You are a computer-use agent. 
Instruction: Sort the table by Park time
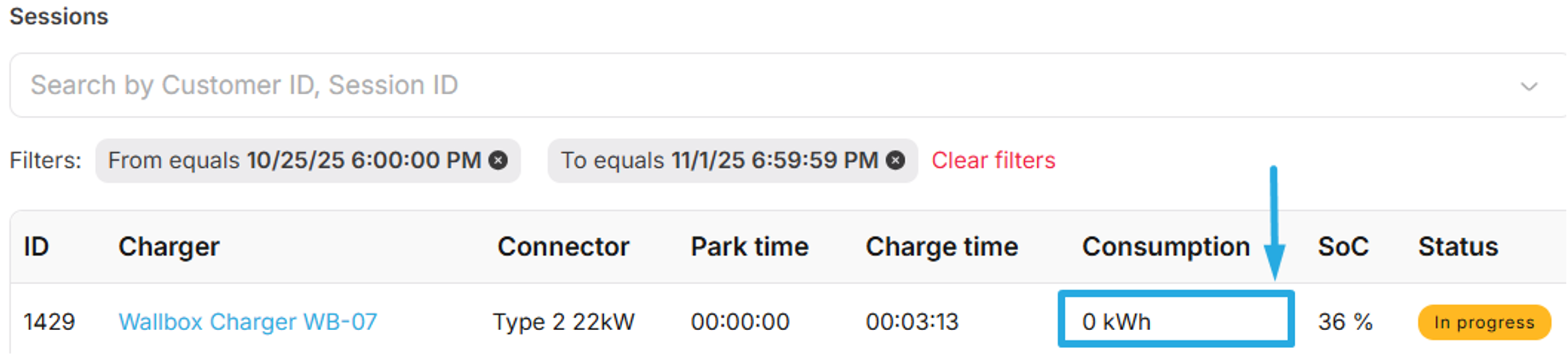pyautogui.click(x=749, y=246)
